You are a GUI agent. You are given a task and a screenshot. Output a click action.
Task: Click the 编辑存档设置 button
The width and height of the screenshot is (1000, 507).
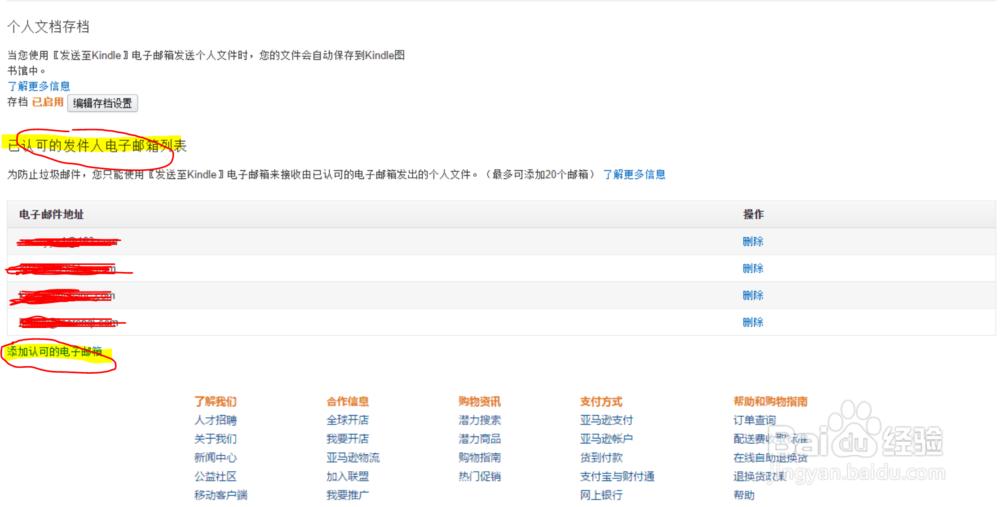102,103
